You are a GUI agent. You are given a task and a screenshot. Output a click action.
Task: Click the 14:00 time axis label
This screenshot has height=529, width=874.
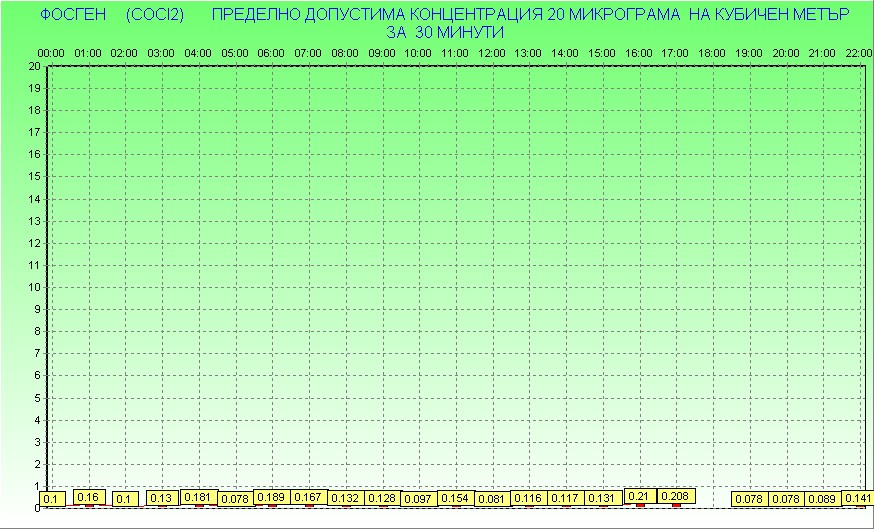click(x=565, y=54)
